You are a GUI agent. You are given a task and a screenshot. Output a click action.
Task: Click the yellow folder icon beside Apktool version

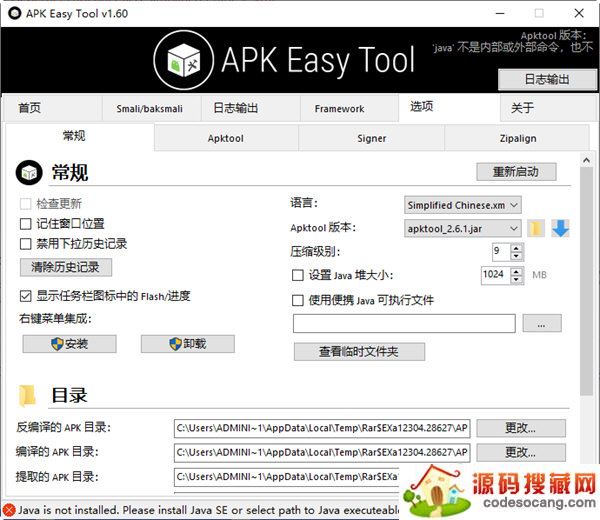click(536, 228)
